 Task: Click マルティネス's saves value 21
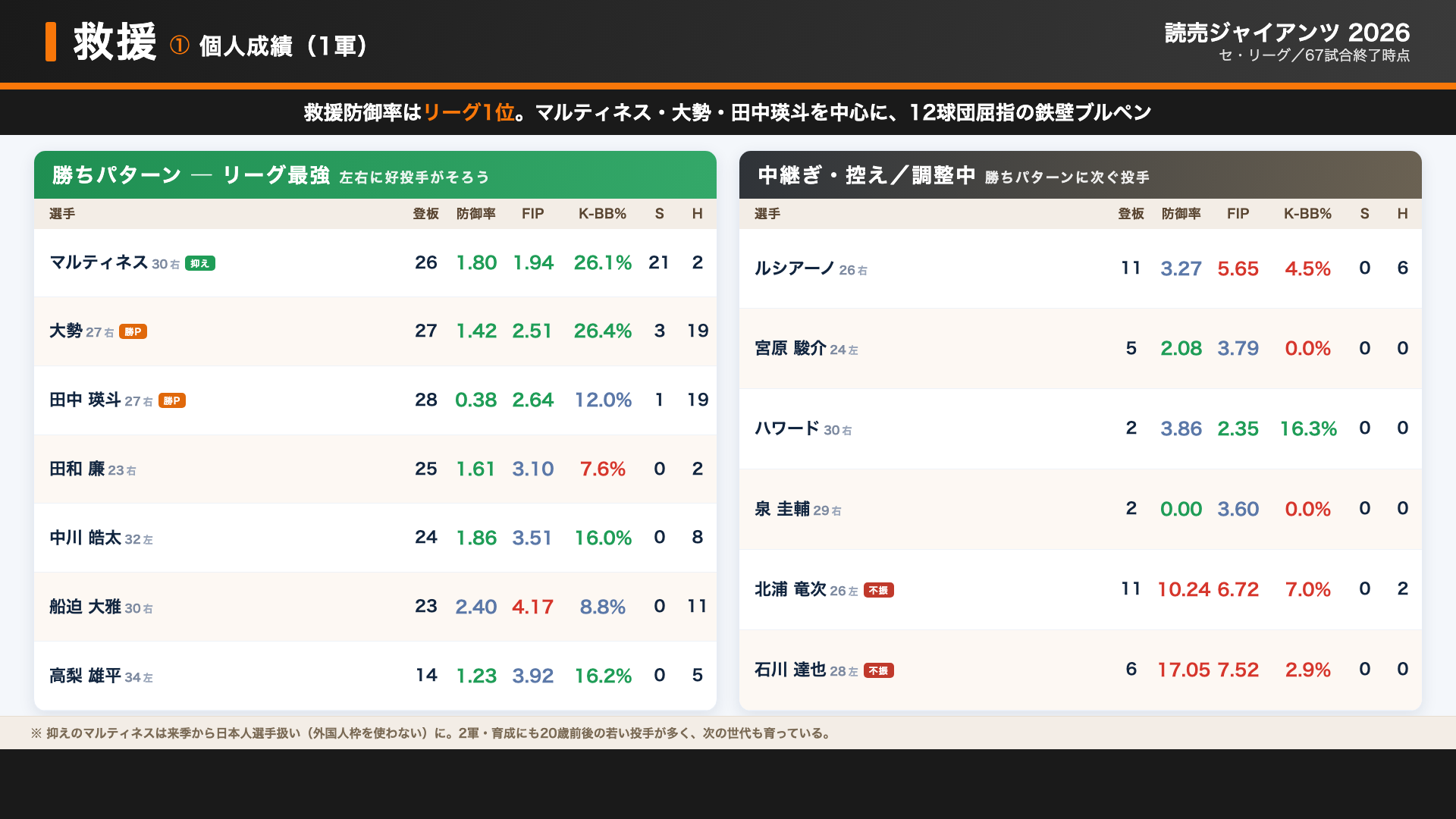coord(659,262)
